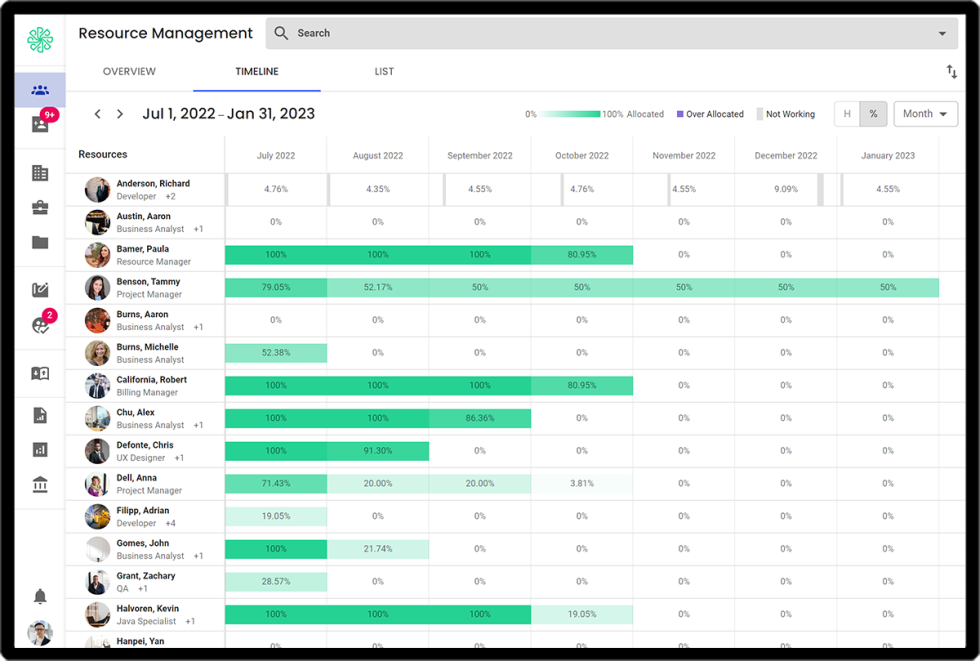Open the Month view dropdown
The image size is (980, 661).
tap(925, 114)
